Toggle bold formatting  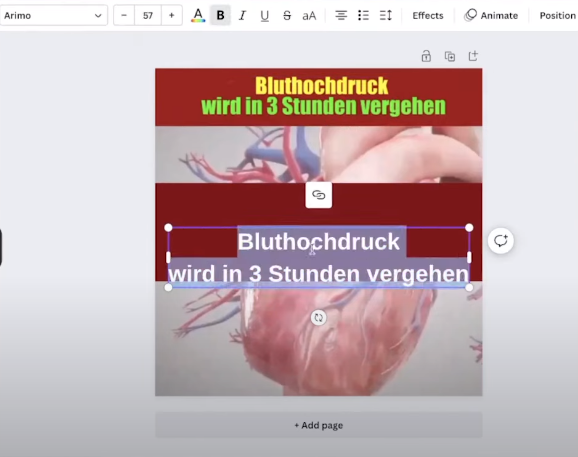click(220, 15)
